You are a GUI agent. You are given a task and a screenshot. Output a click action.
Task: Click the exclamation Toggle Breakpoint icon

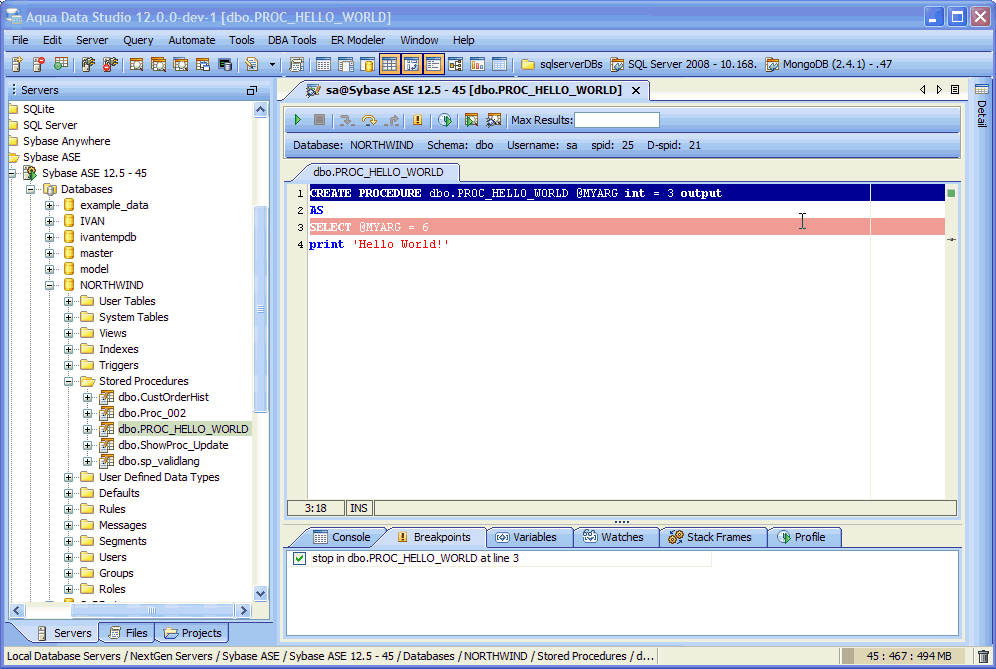(x=417, y=119)
